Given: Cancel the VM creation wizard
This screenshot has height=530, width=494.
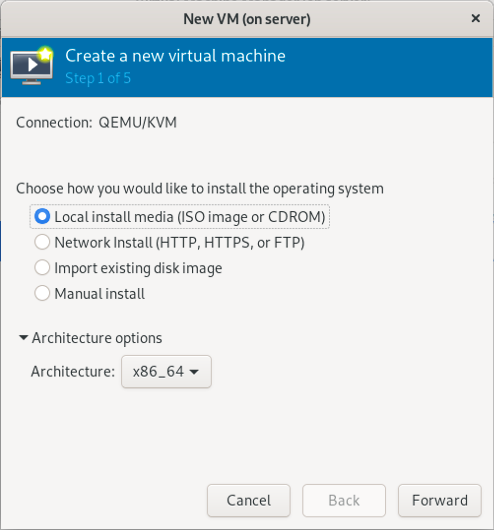Looking at the screenshot, I should click(249, 500).
